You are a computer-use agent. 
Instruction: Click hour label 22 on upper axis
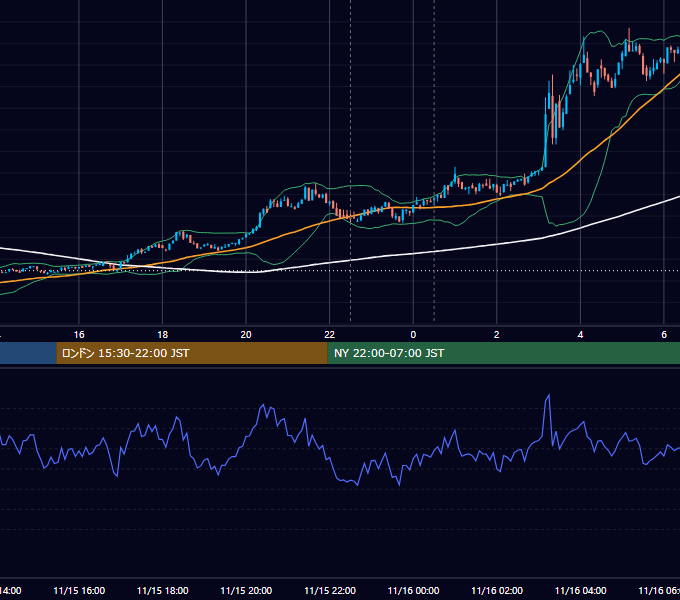pyautogui.click(x=330, y=335)
